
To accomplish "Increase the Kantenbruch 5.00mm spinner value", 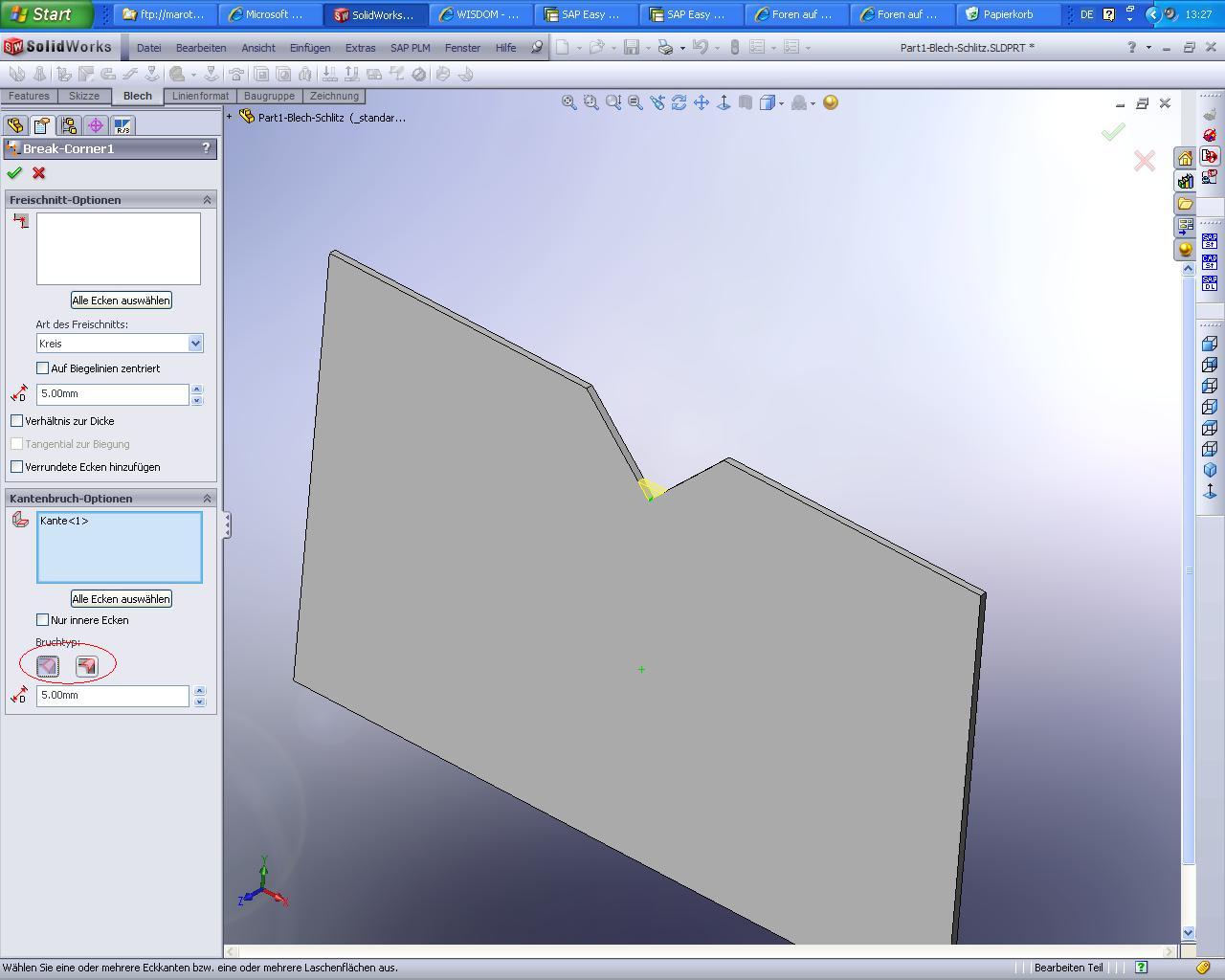I will [199, 691].
